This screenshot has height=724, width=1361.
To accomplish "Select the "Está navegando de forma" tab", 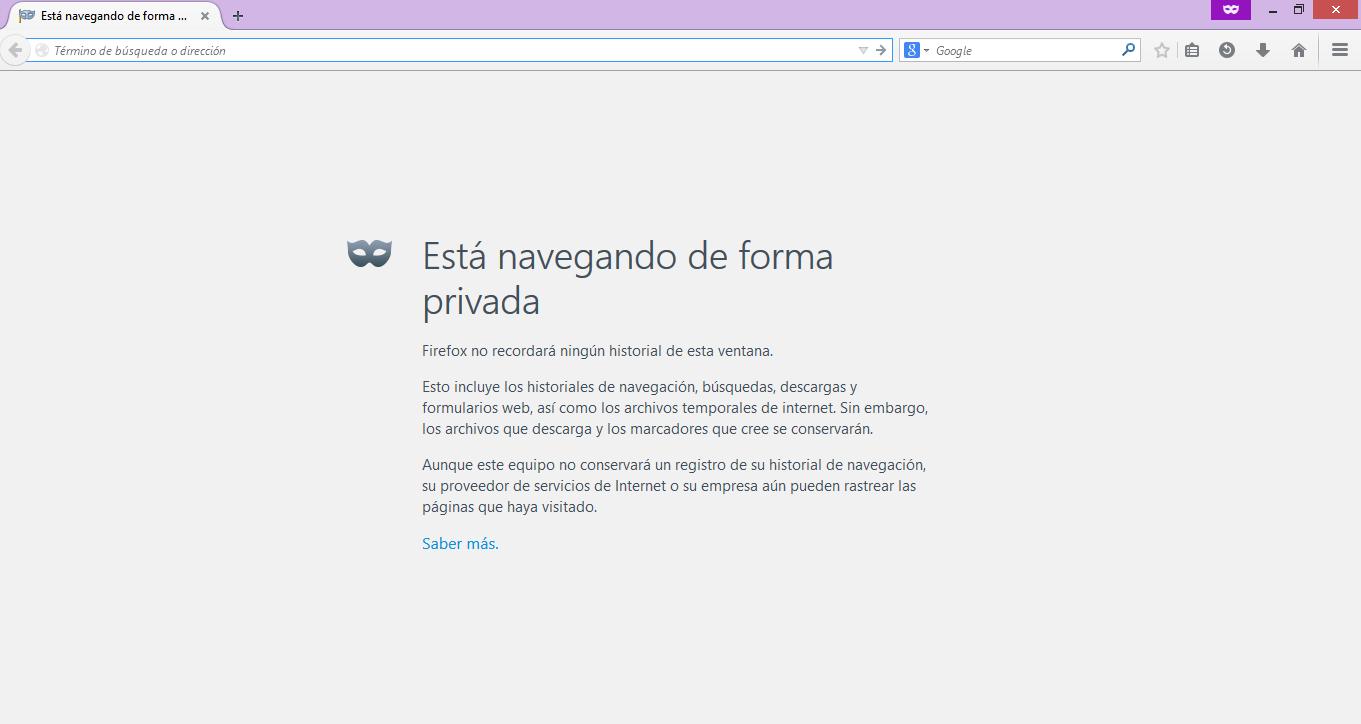I will tap(110, 16).
